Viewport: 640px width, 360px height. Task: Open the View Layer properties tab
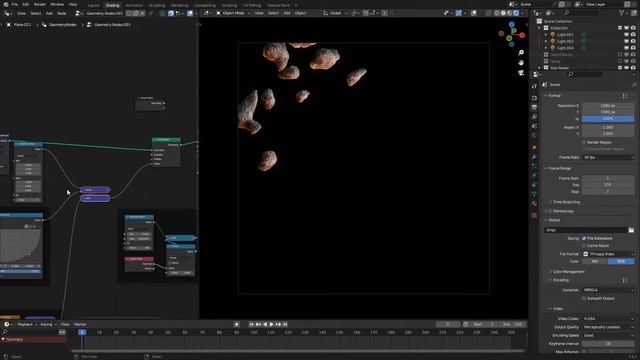[534, 117]
